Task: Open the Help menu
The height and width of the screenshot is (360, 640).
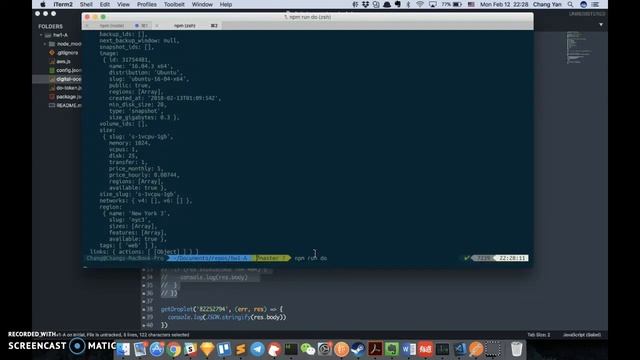Action: coord(226,4)
